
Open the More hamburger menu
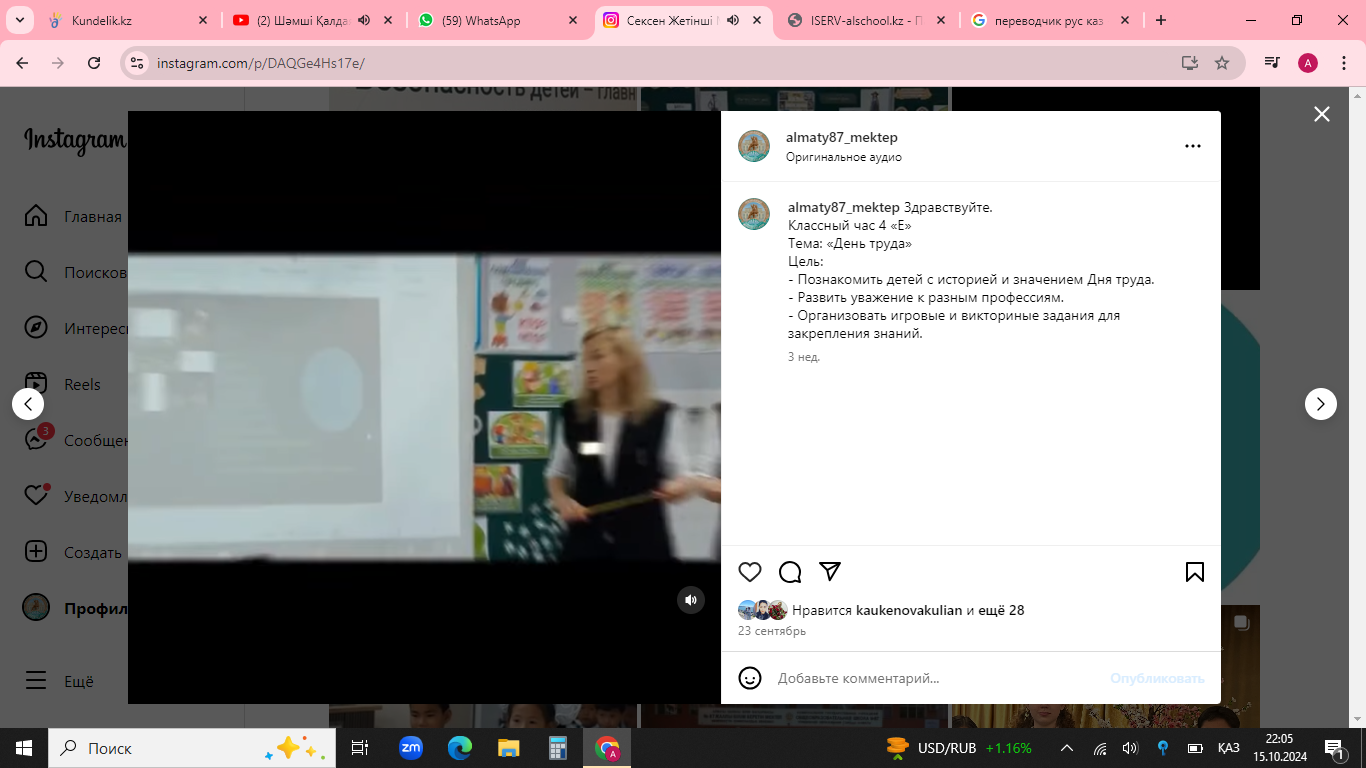pos(36,681)
